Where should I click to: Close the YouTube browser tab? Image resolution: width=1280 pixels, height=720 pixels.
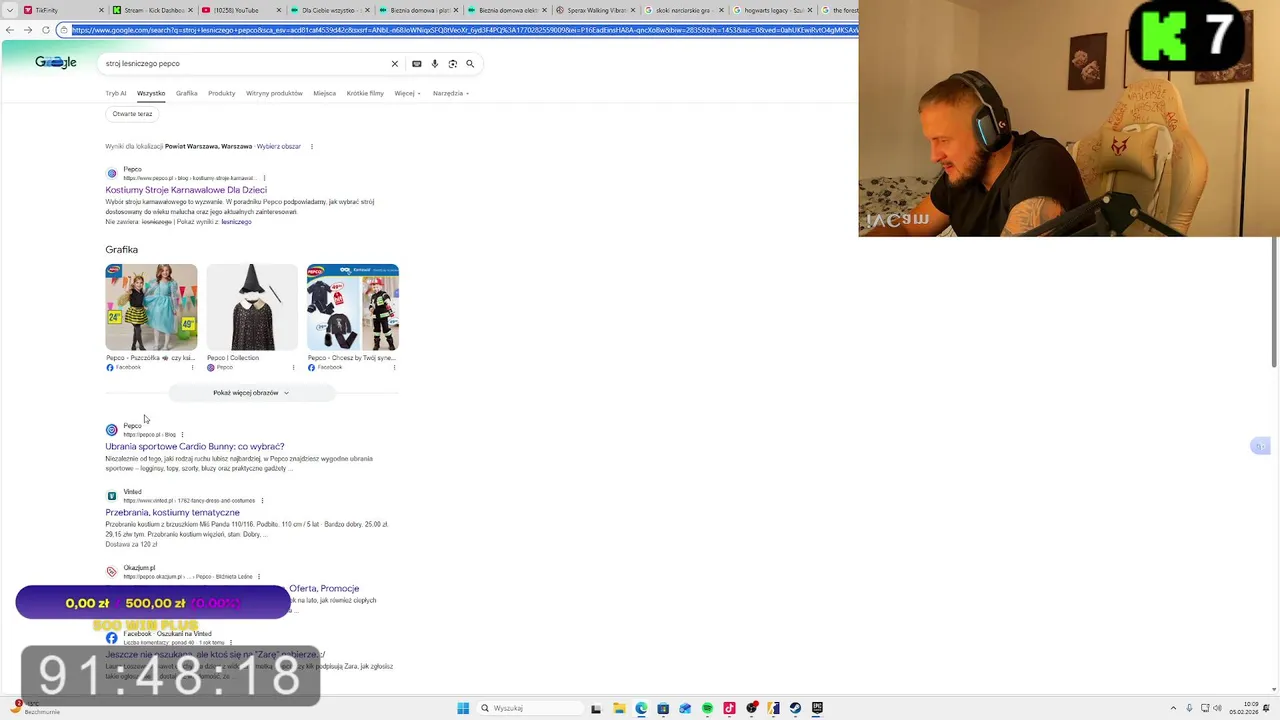tap(279, 10)
